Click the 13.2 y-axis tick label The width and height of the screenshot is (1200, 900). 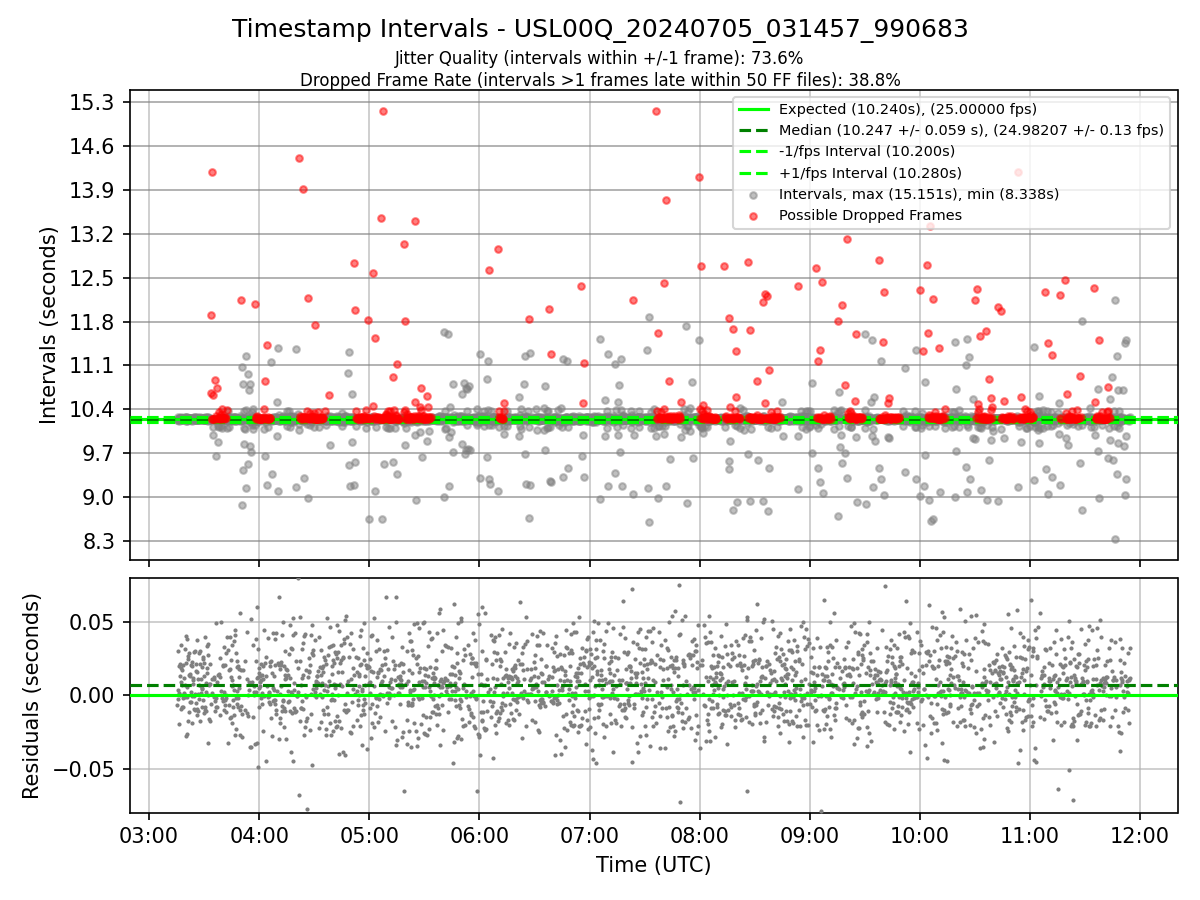pos(94,235)
